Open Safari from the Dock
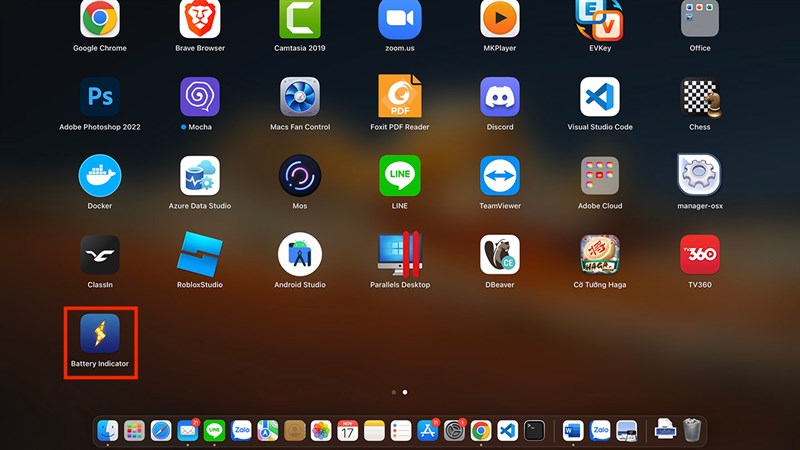800x450 pixels. coord(161,431)
